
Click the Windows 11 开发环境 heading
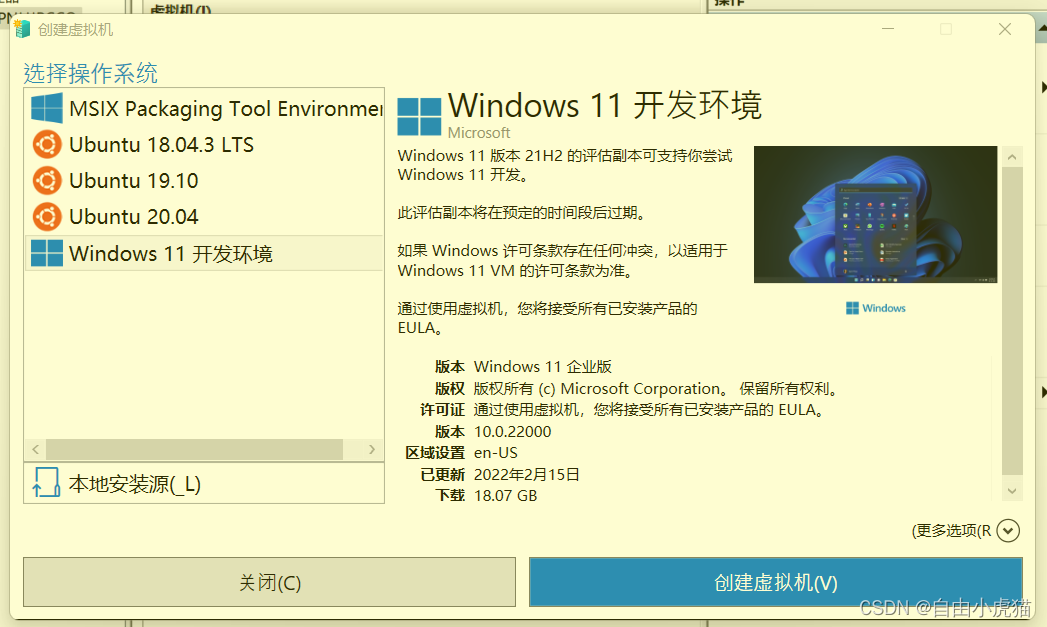(x=605, y=105)
